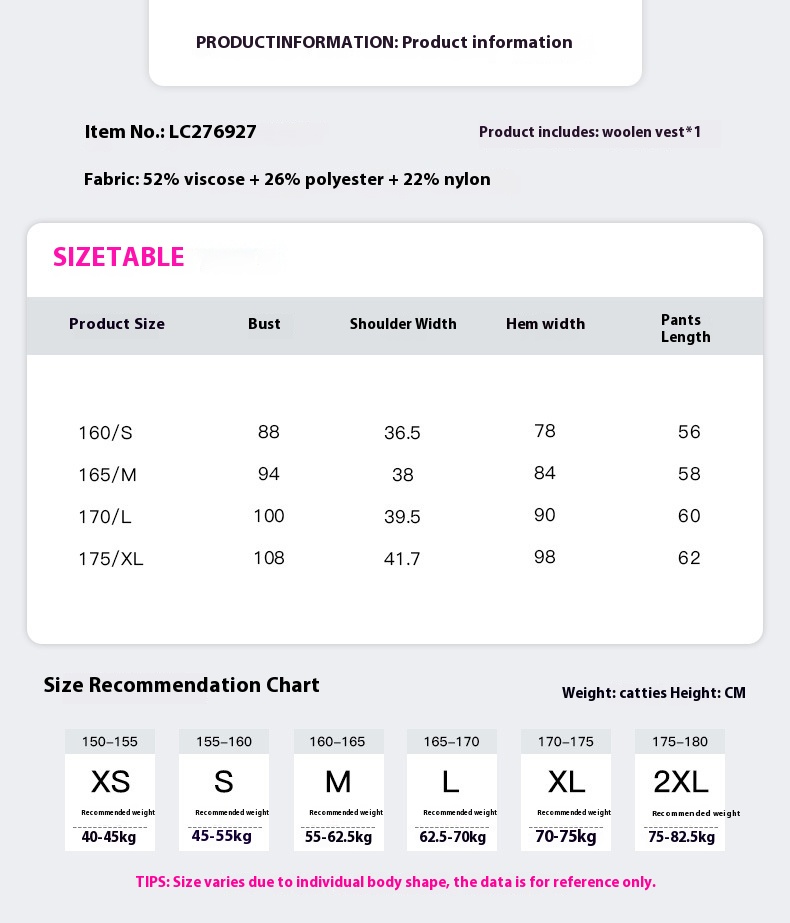Select the XL size recommendation card
790x923 pixels.
click(566, 789)
